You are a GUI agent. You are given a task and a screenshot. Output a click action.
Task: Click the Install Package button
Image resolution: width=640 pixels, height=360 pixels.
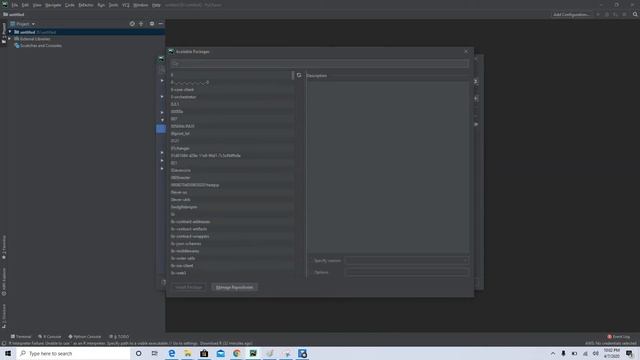click(189, 287)
